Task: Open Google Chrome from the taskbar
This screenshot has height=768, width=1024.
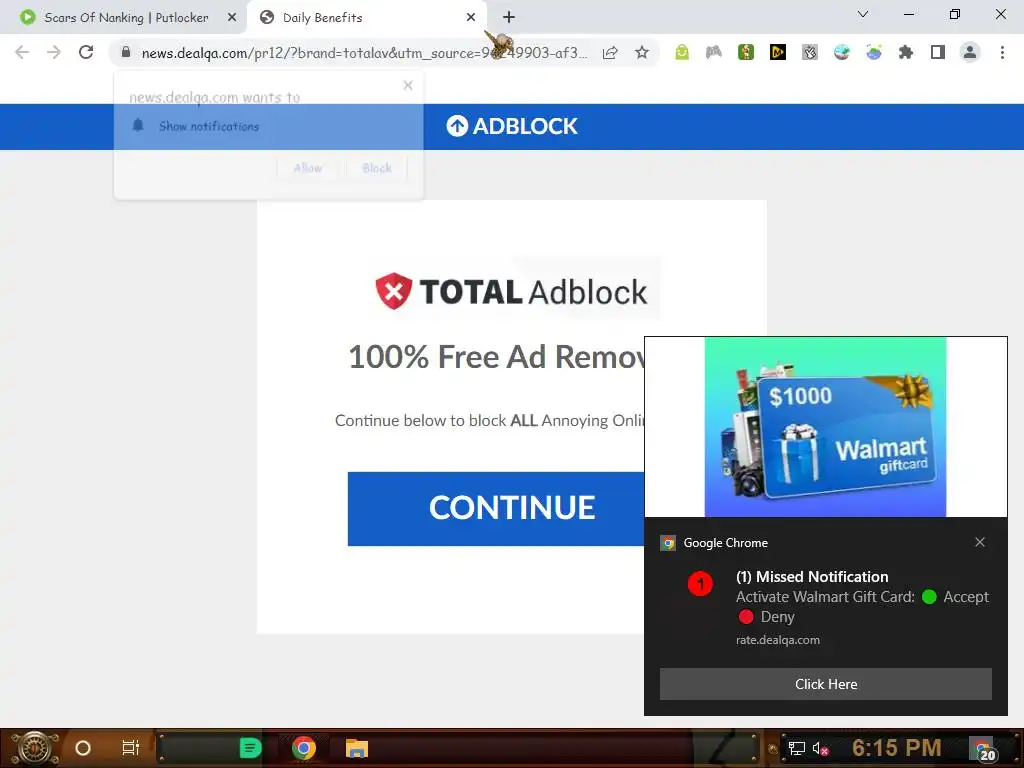Action: (304, 748)
